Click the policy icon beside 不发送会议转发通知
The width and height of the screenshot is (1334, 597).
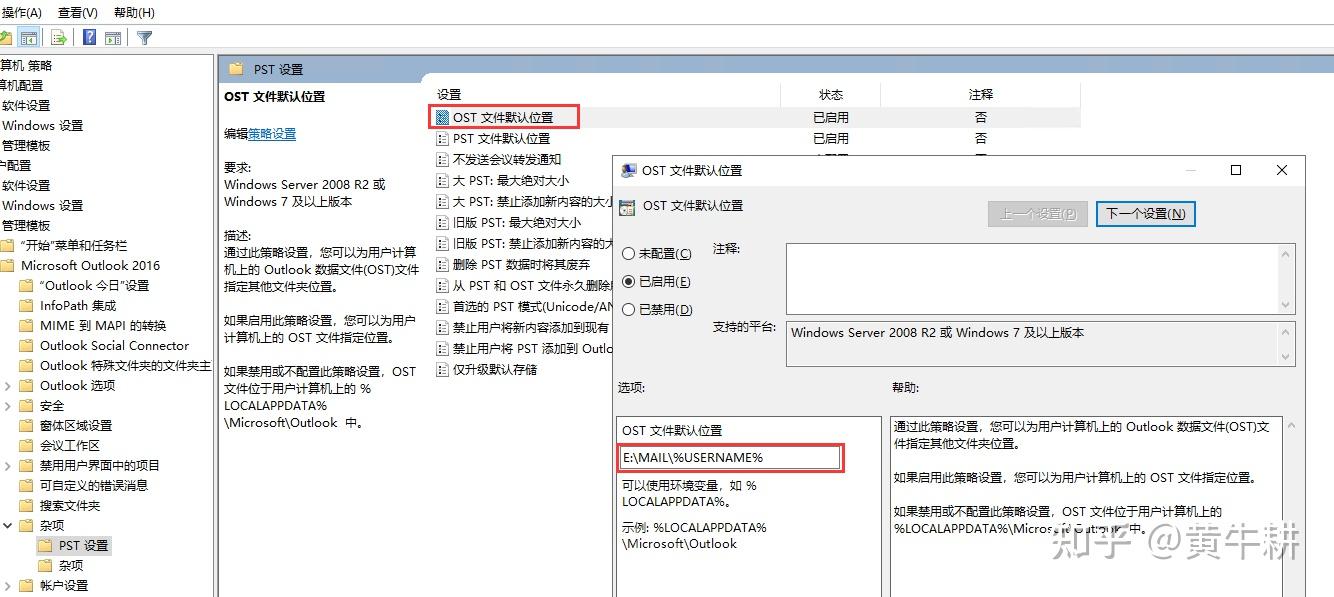click(x=442, y=160)
